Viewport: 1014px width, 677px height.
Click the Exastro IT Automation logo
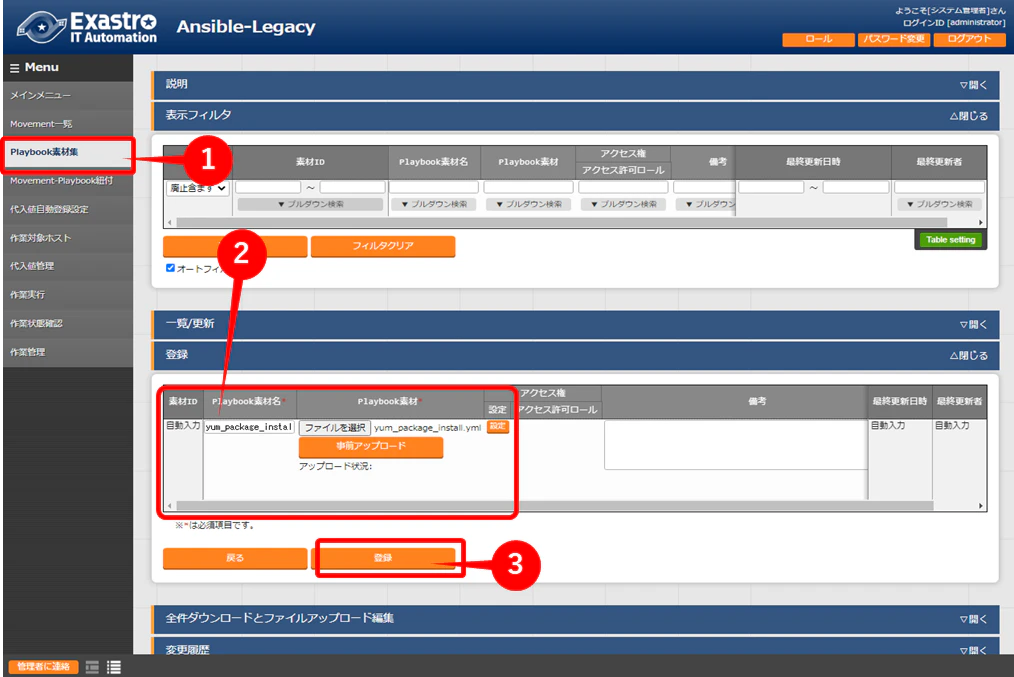click(87, 27)
